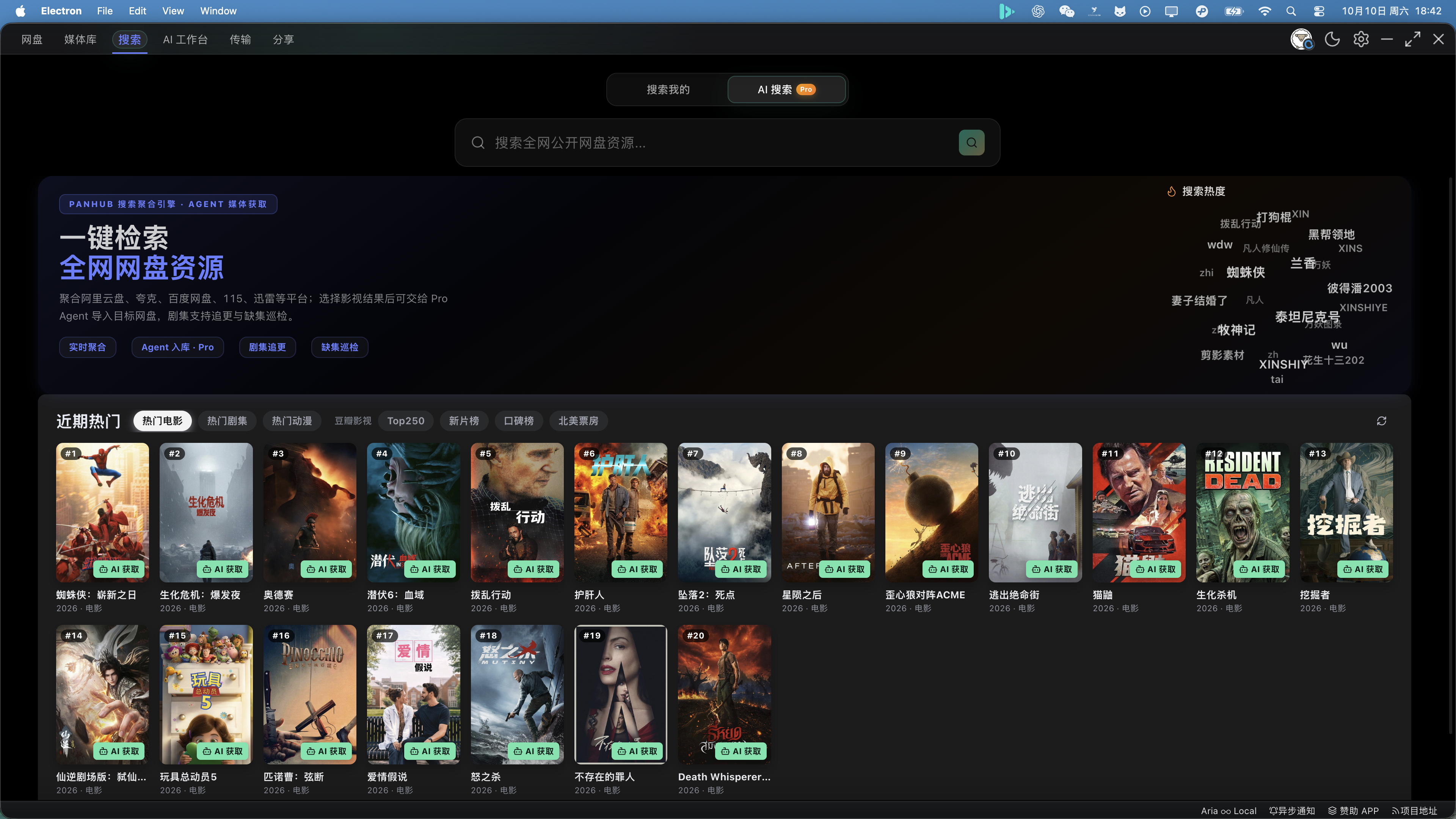Click the Wi-Fi status icon
This screenshot has height=819, width=1456.
pyautogui.click(x=1265, y=11)
